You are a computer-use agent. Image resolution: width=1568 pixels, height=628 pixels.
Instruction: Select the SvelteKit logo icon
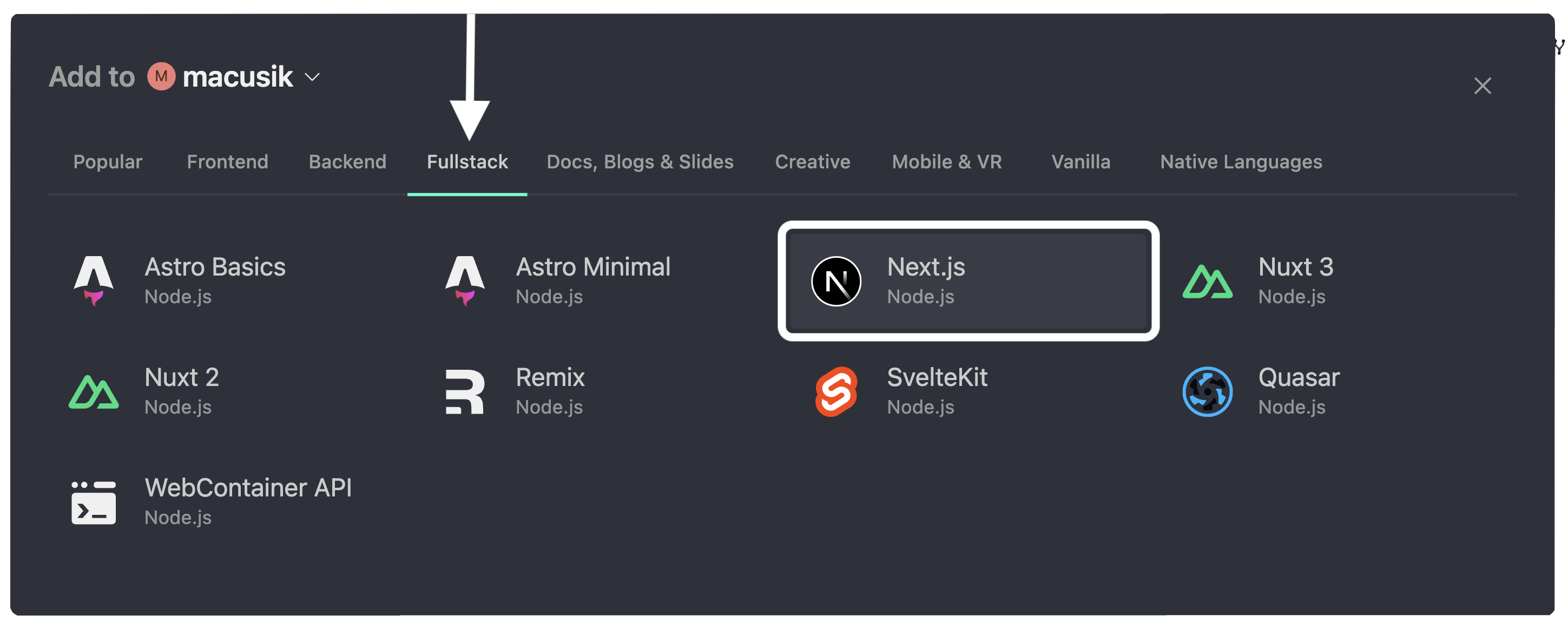coord(836,391)
